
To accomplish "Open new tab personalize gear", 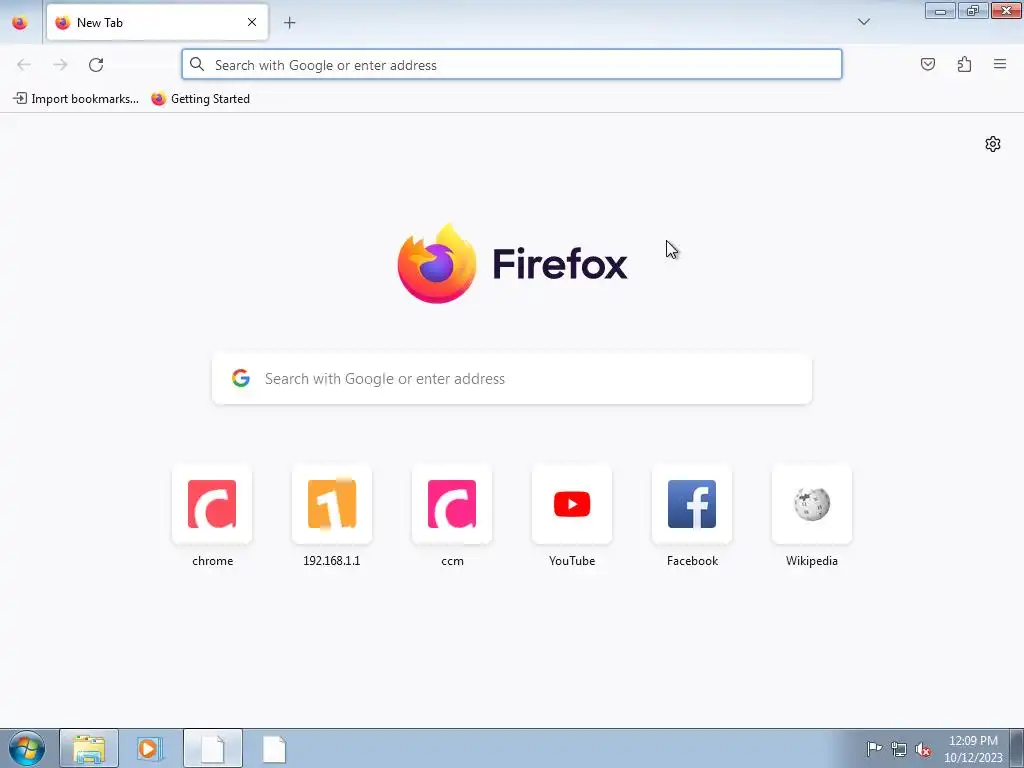I will click(993, 144).
